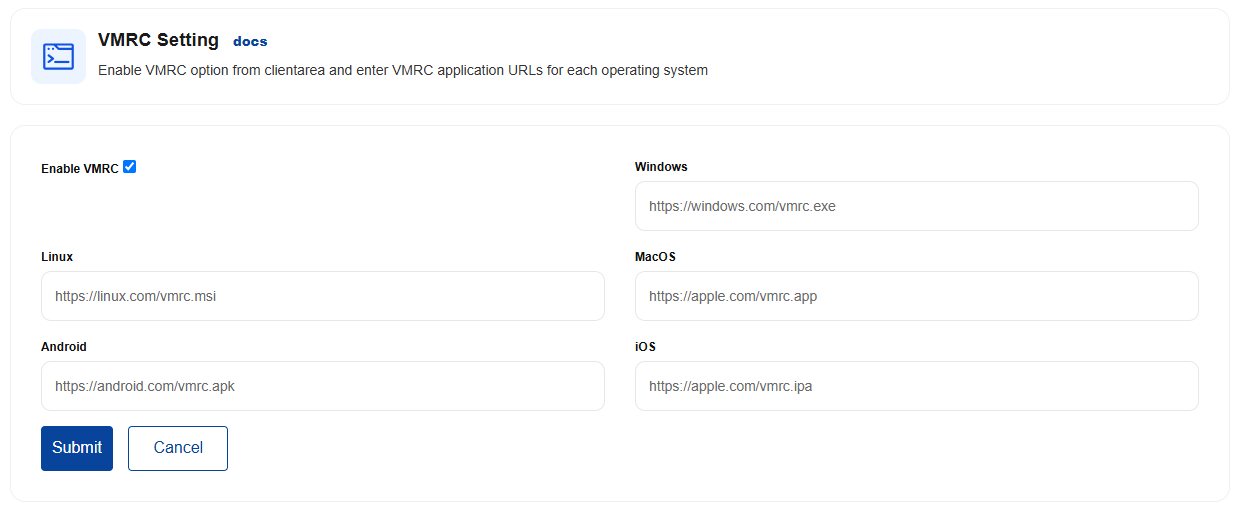This screenshot has width=1241, height=518.
Task: Click the Linux field label
Action: (x=57, y=257)
